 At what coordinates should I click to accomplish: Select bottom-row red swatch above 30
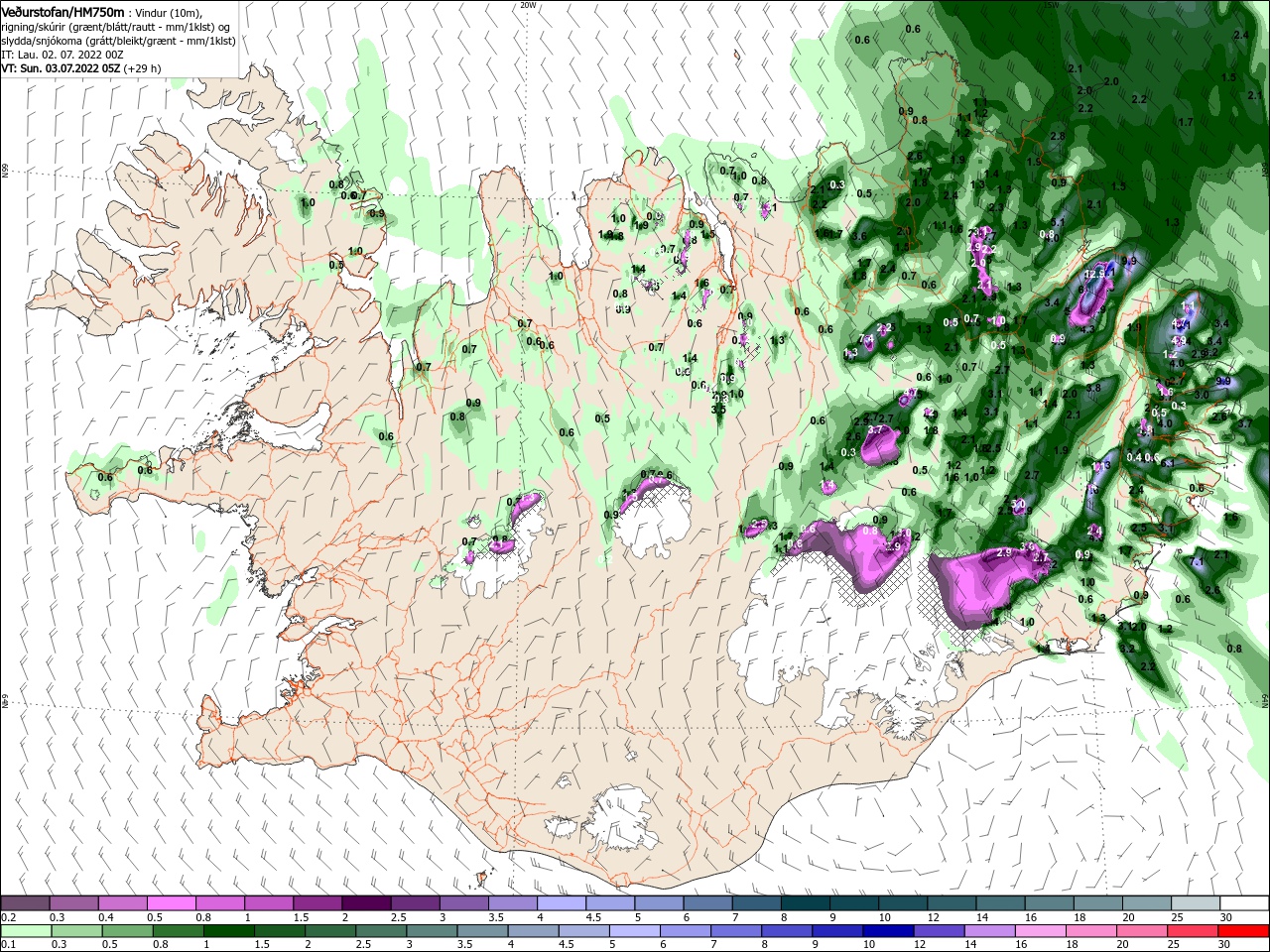(x=1244, y=931)
